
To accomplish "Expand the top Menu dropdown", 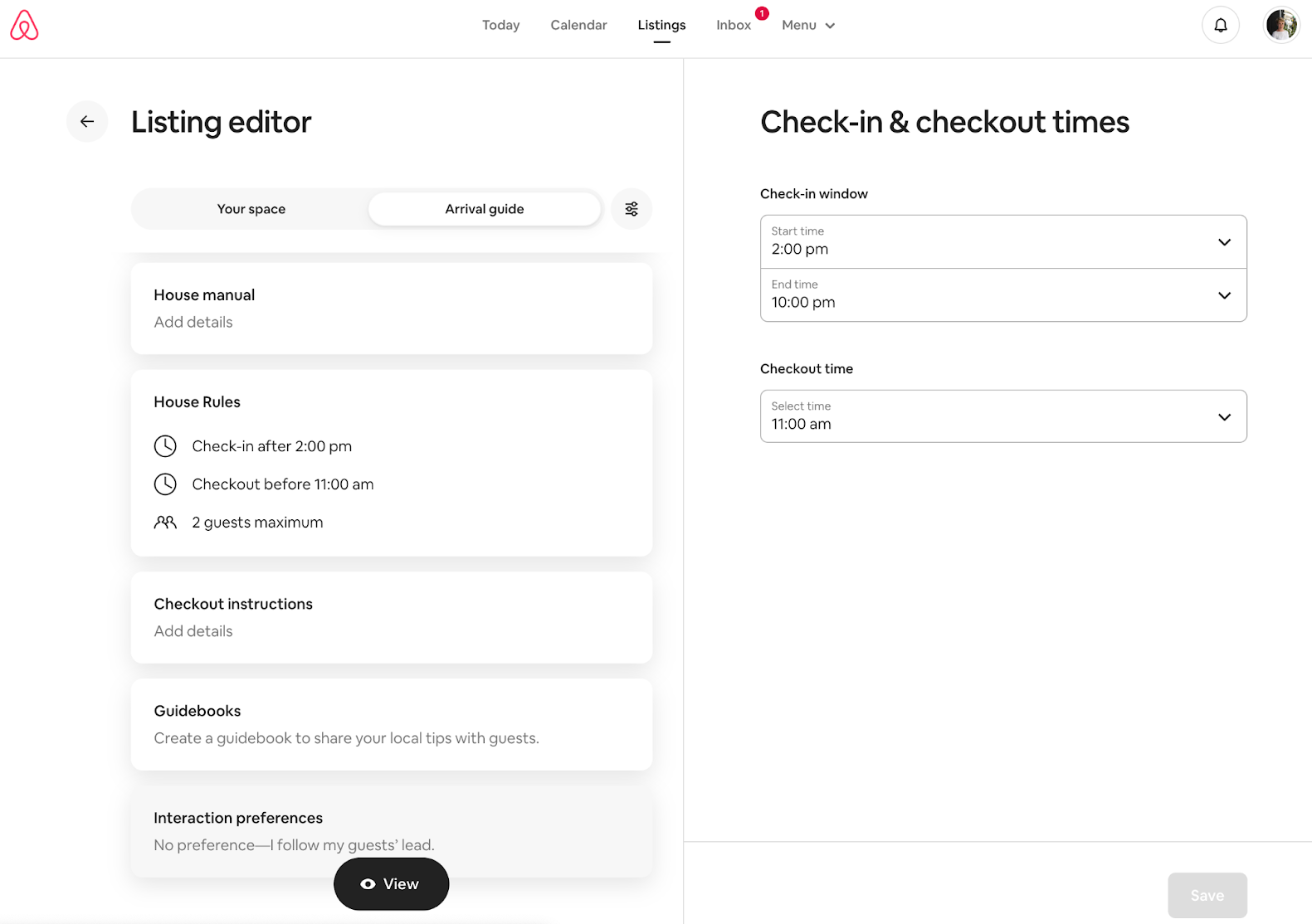I will [807, 25].
